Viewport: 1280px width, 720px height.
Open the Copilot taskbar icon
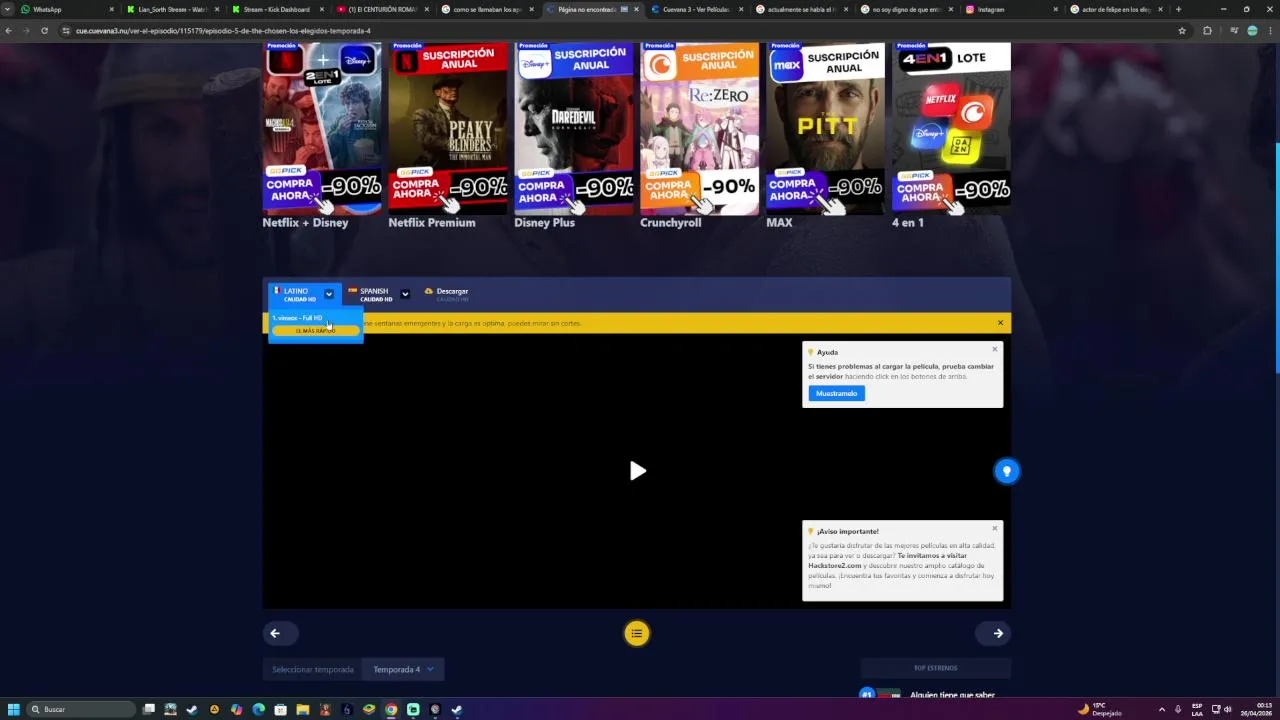pos(236,709)
